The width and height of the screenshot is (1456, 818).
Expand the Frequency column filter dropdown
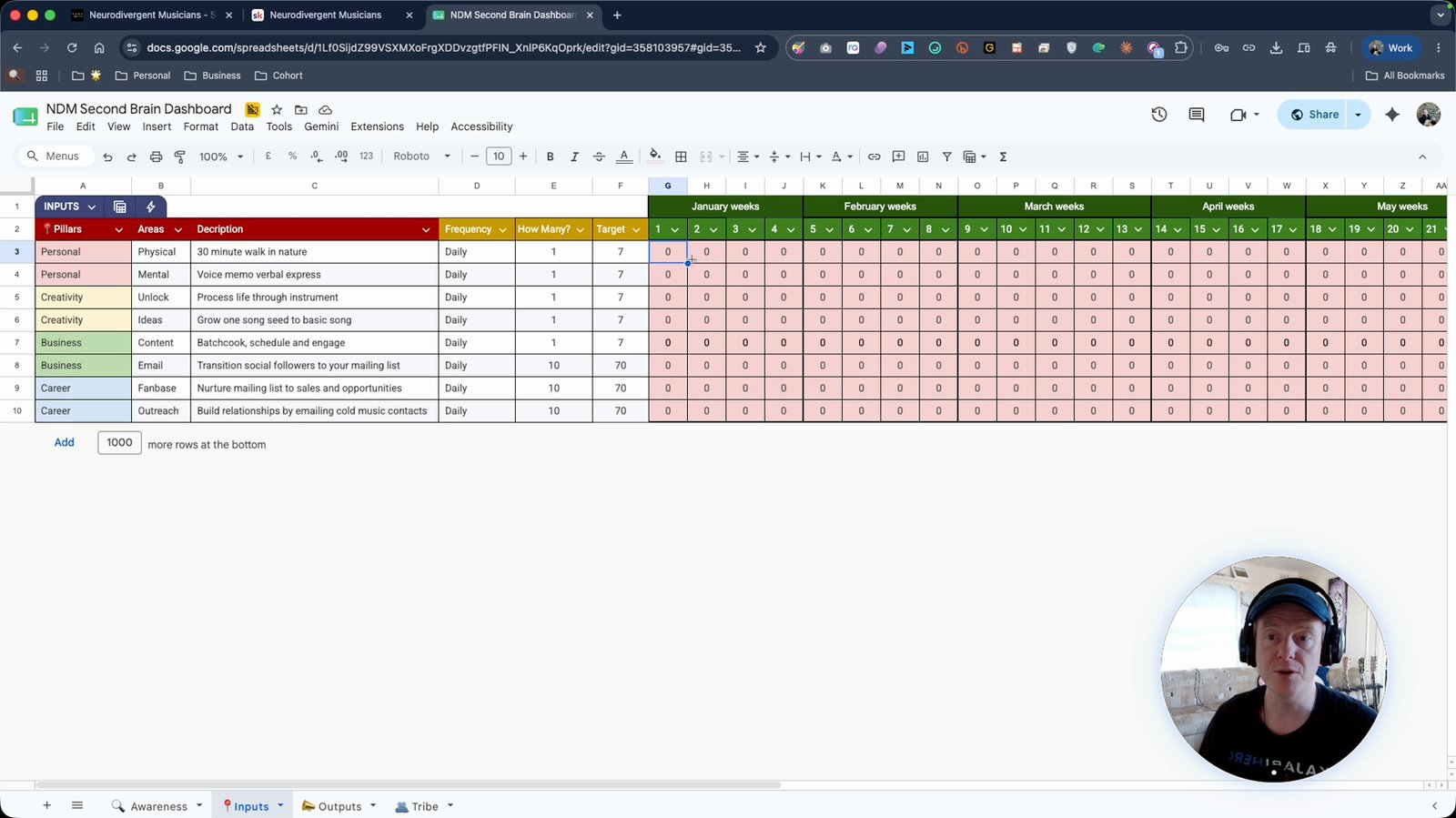502,229
